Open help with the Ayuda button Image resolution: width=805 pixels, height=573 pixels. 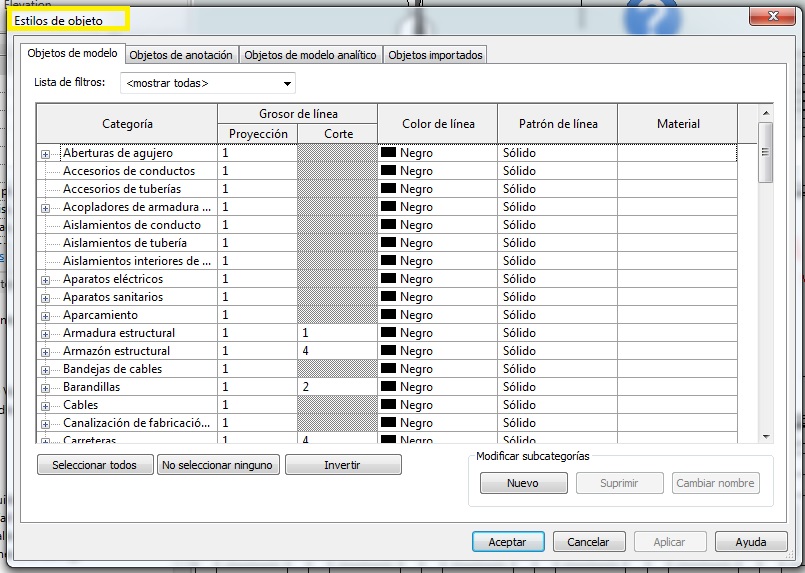click(751, 542)
